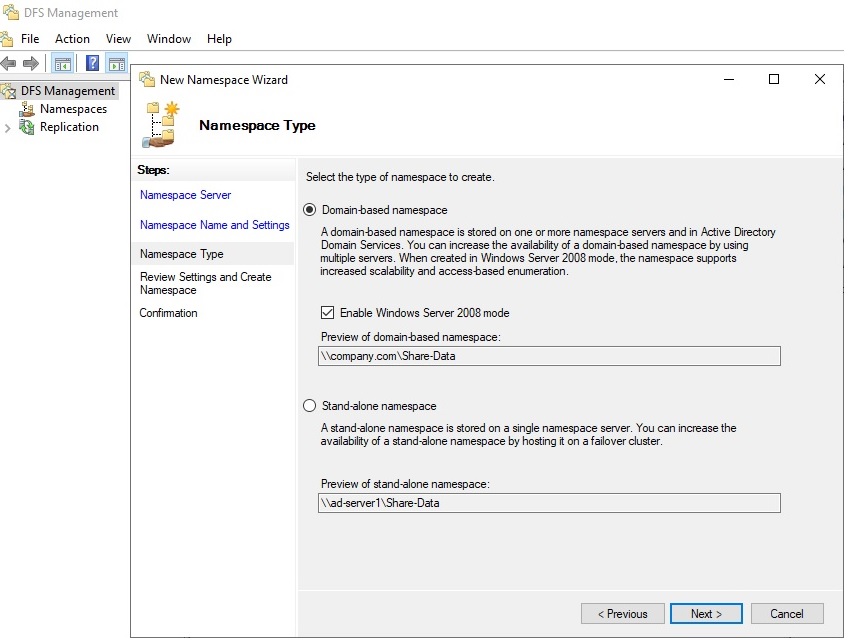
Task: Click the Show/Hide Action Pane toolbar icon
Action: coord(117,62)
